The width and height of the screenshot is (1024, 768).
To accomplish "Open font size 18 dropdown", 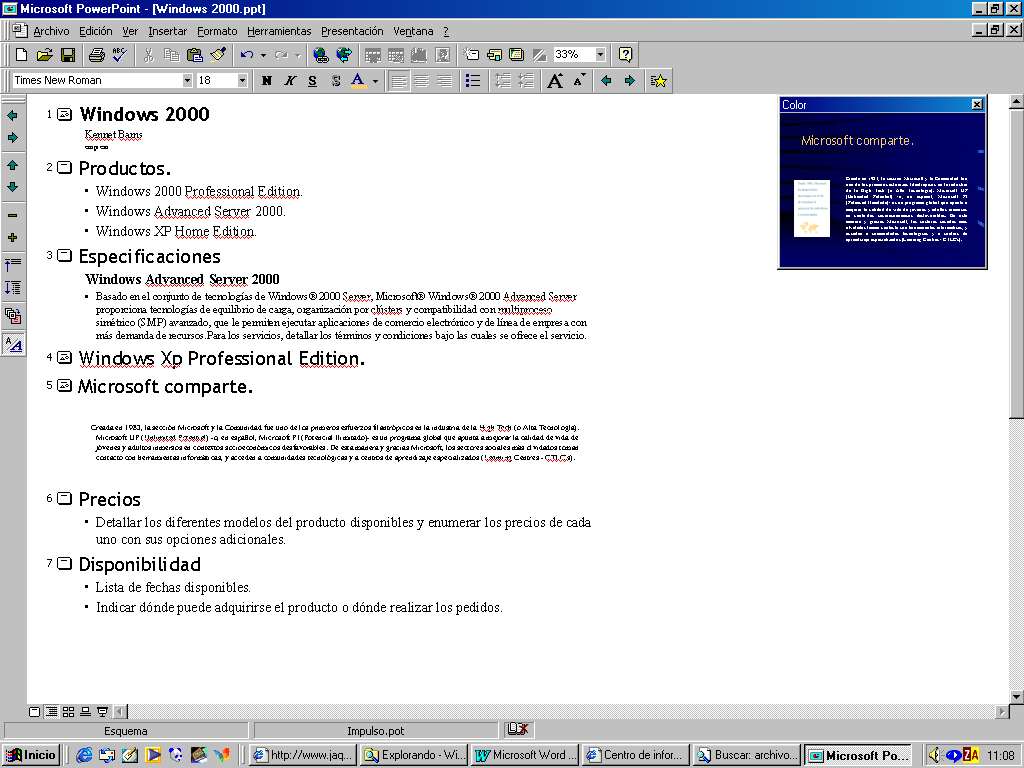I will (x=242, y=80).
